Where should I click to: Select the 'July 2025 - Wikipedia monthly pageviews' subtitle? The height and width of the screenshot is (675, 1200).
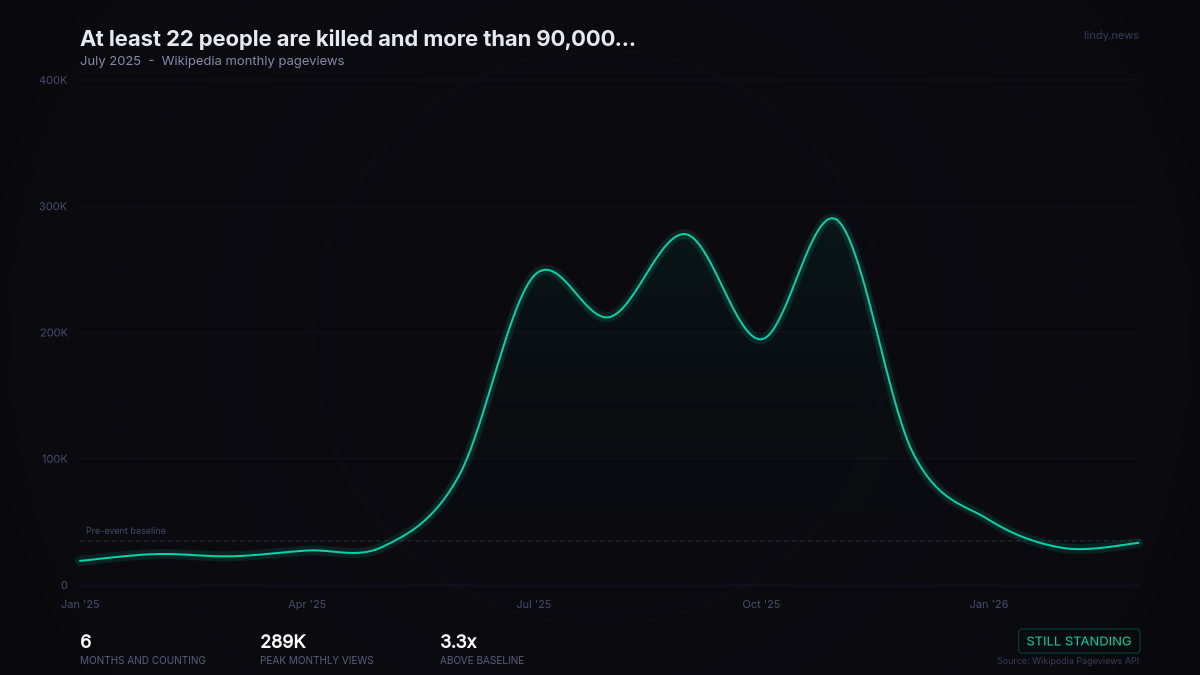(212, 61)
